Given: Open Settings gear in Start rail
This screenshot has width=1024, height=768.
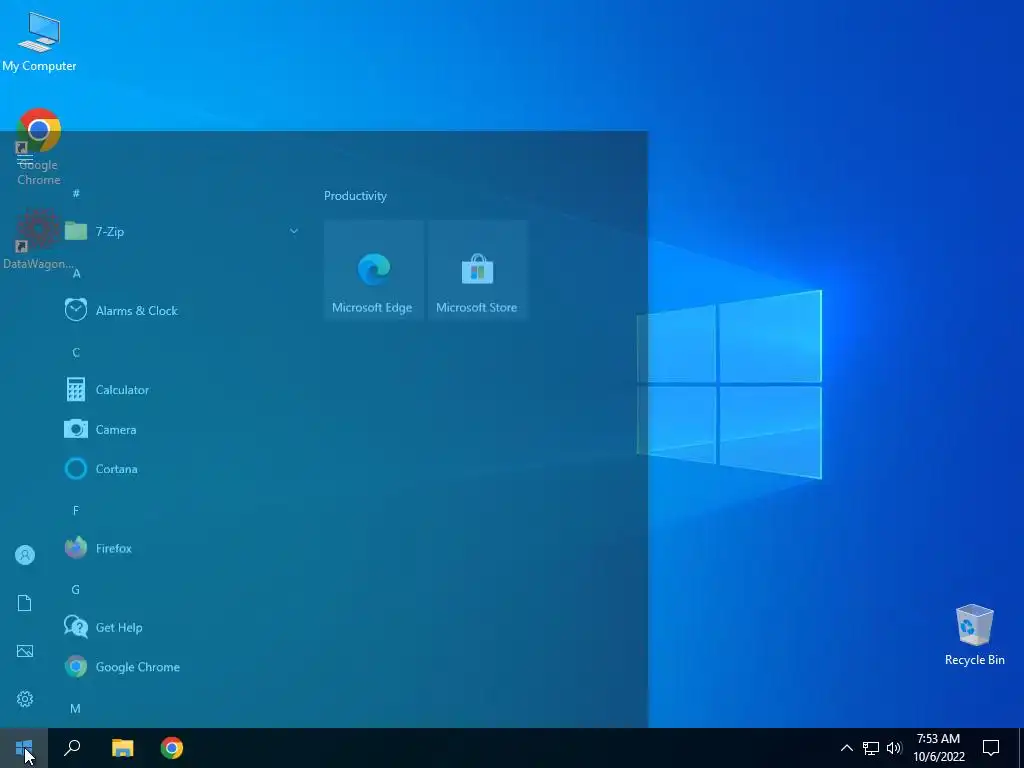Looking at the screenshot, I should [25, 699].
